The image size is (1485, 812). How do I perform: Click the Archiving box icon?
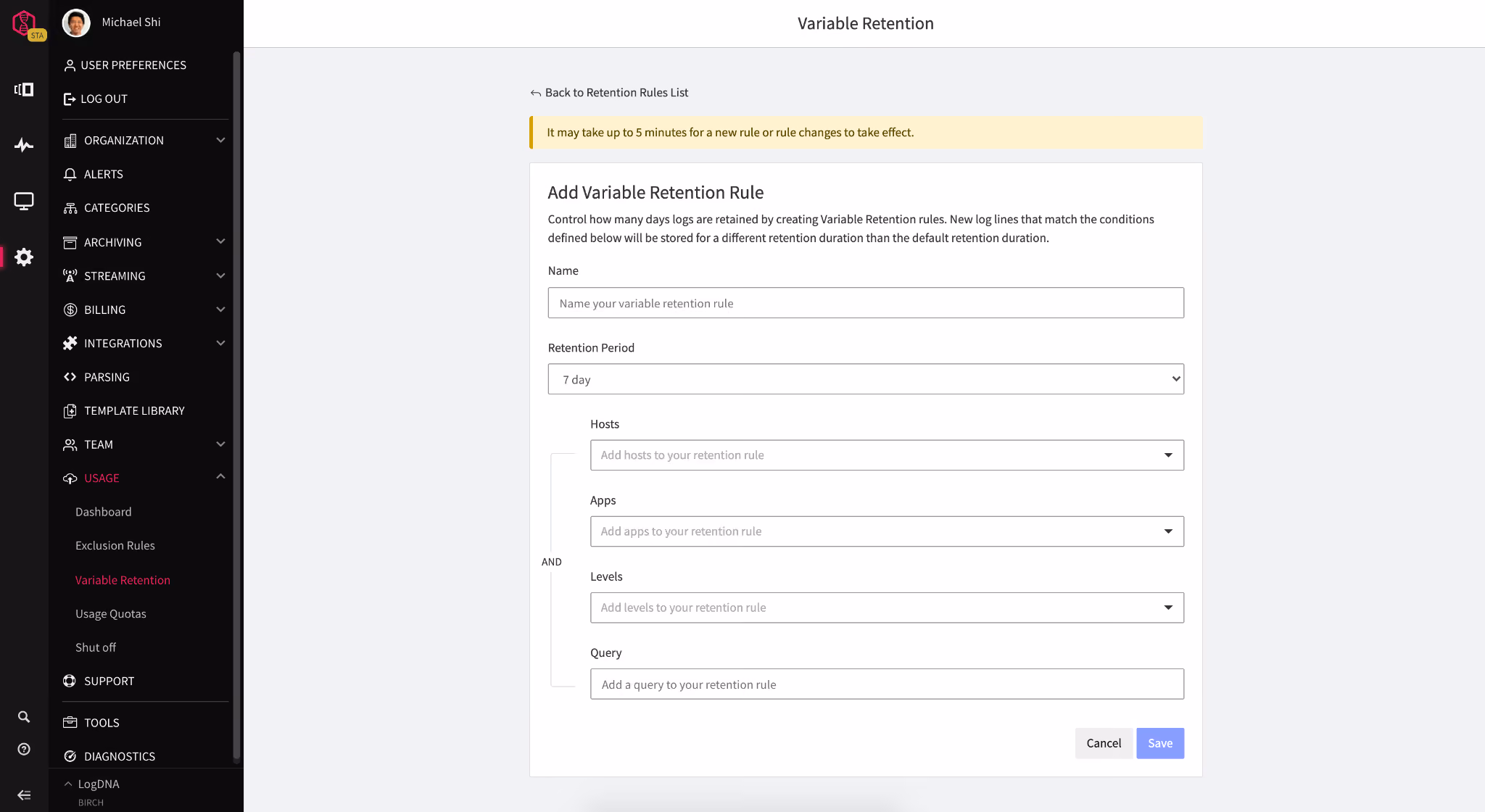point(70,242)
